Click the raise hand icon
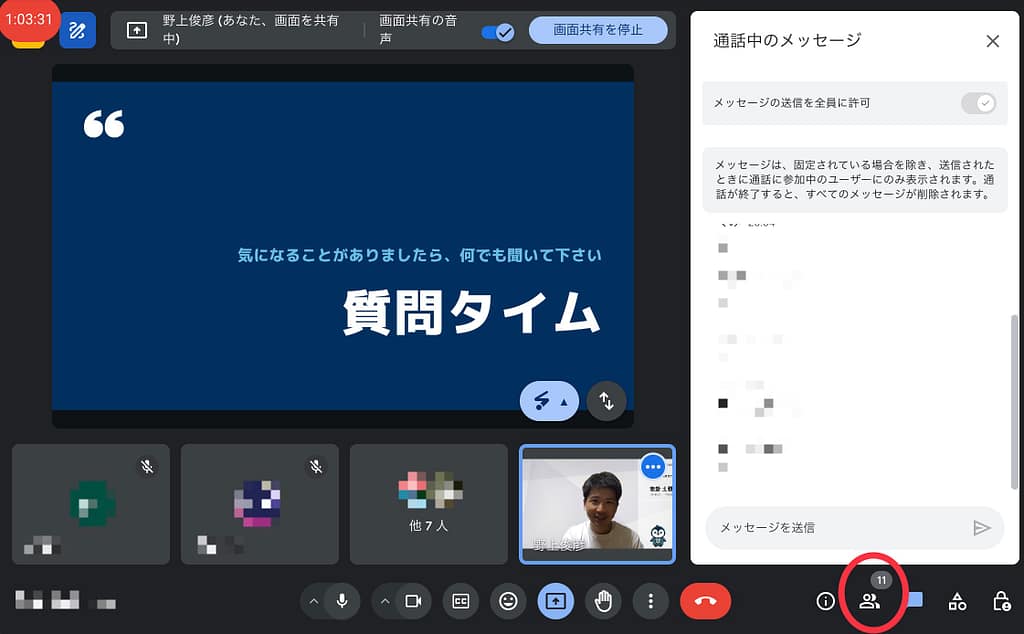1024x634 pixels. pyautogui.click(x=603, y=601)
